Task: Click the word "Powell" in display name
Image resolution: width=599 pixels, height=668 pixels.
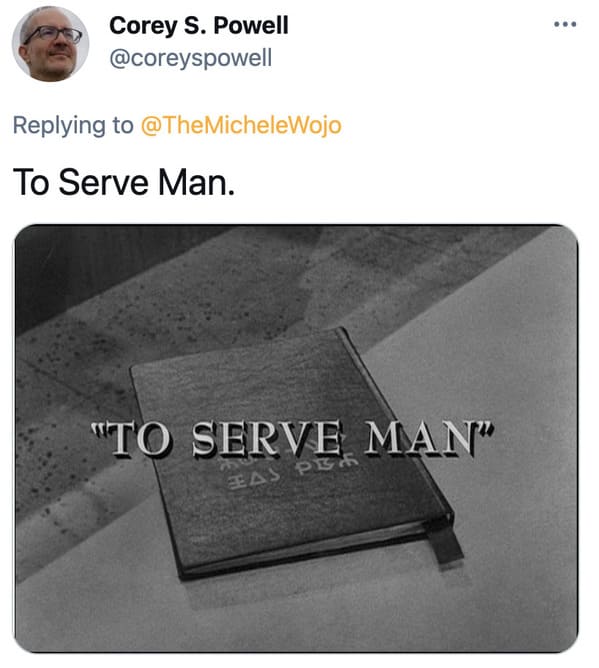Action: [251, 26]
